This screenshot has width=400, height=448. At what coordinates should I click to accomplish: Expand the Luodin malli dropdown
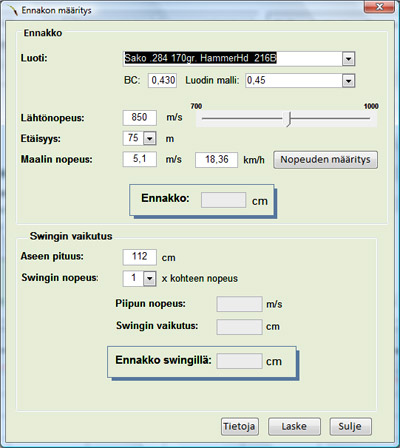pos(348,81)
